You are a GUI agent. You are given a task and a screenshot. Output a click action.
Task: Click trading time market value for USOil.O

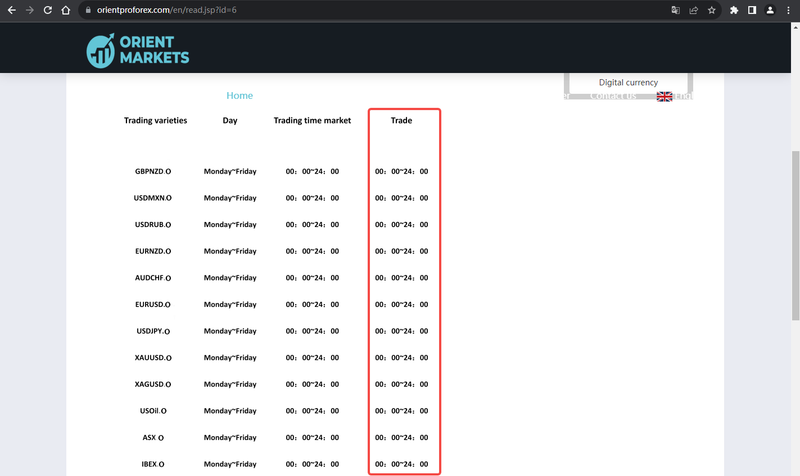click(312, 411)
